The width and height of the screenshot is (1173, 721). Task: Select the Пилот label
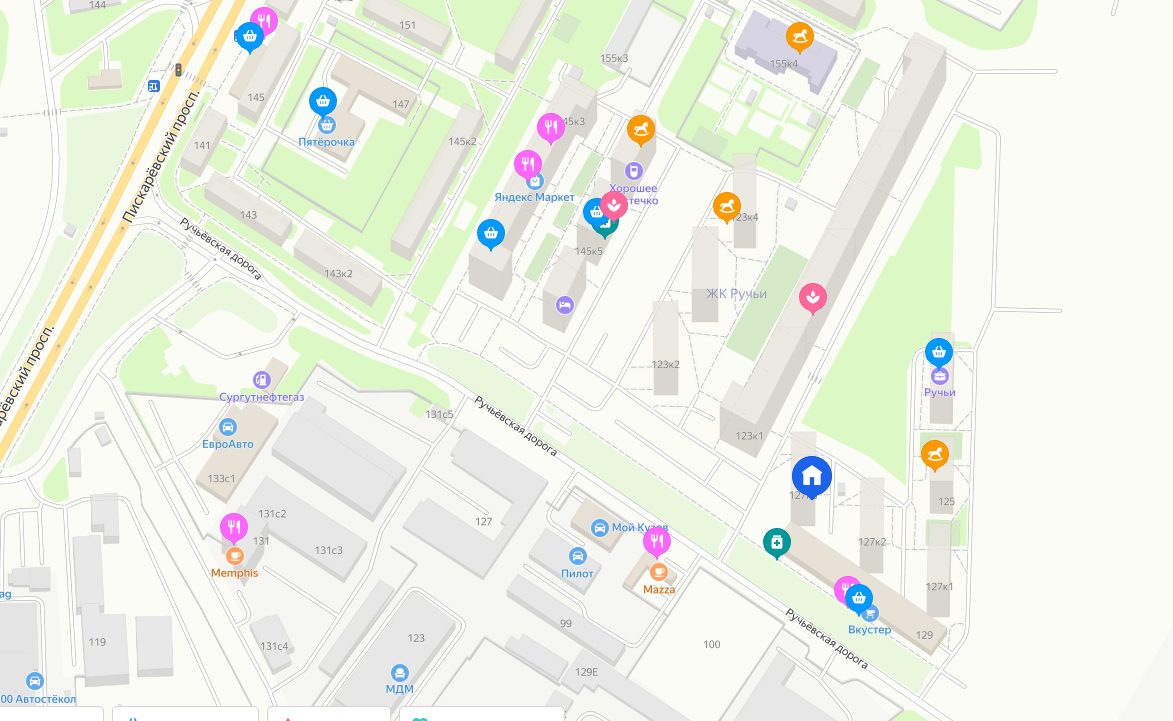point(577,574)
